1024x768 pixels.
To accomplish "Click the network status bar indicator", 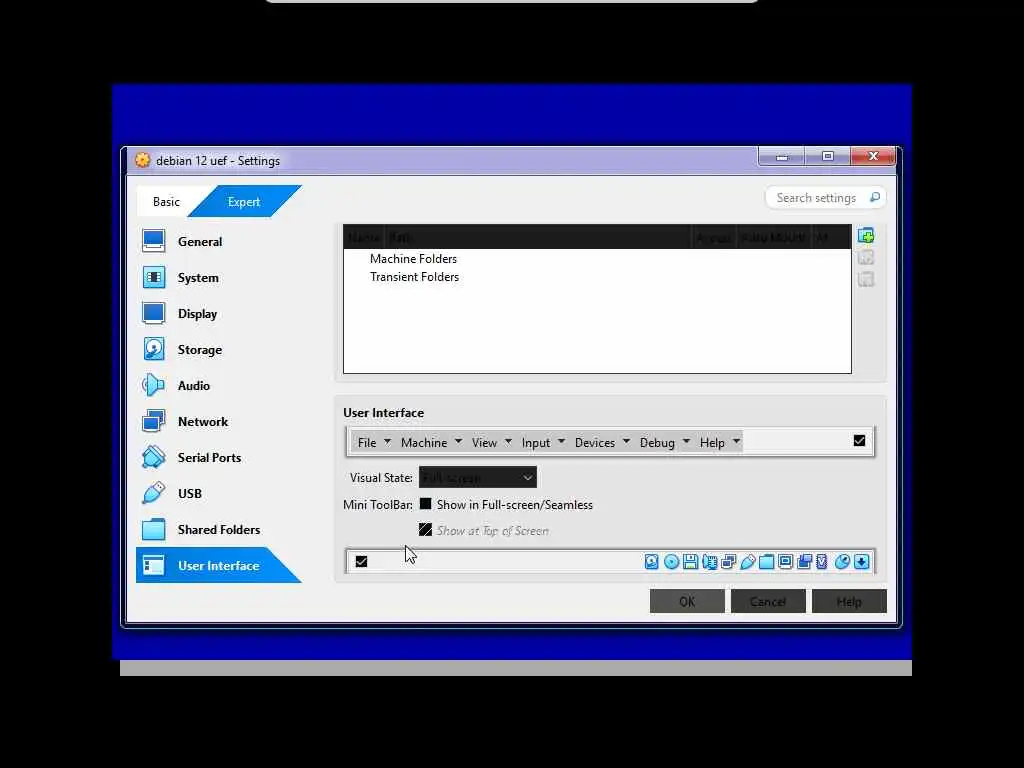I will (x=729, y=562).
